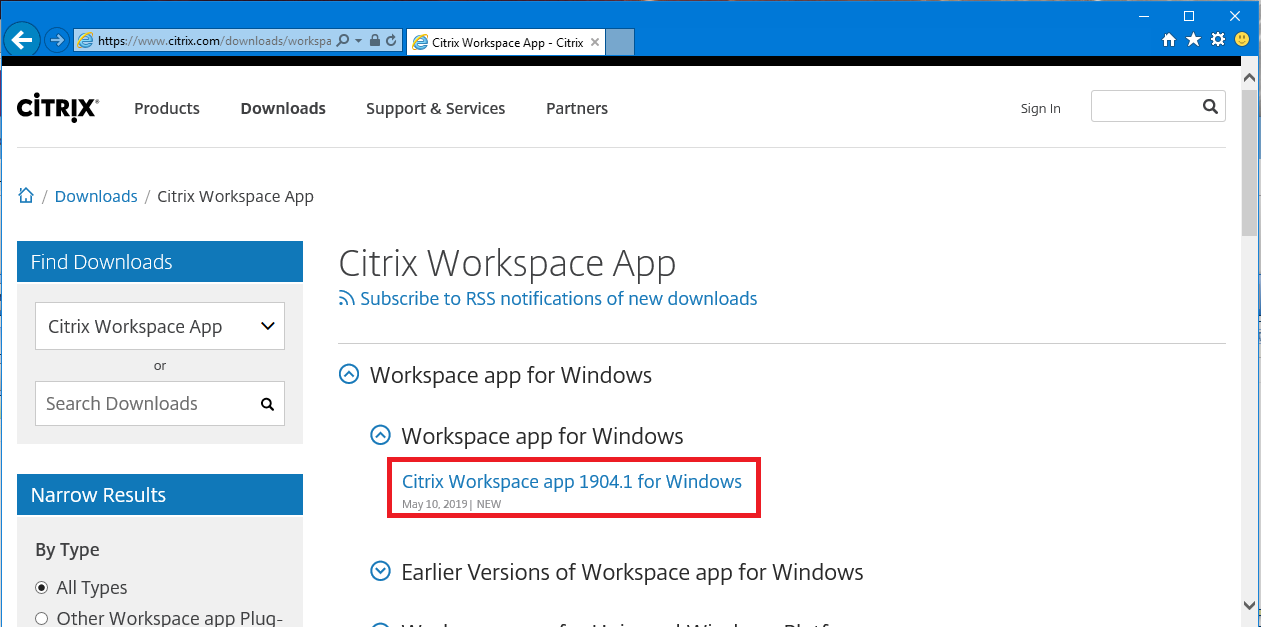The width and height of the screenshot is (1261, 627).
Task: Click the By Type heading
Action: tap(67, 550)
